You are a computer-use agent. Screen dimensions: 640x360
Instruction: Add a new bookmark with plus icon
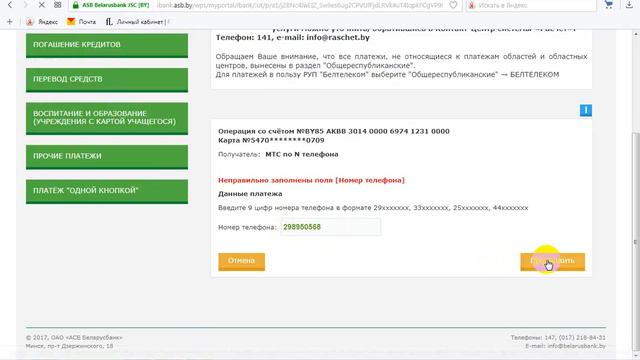pyautogui.click(x=9, y=22)
